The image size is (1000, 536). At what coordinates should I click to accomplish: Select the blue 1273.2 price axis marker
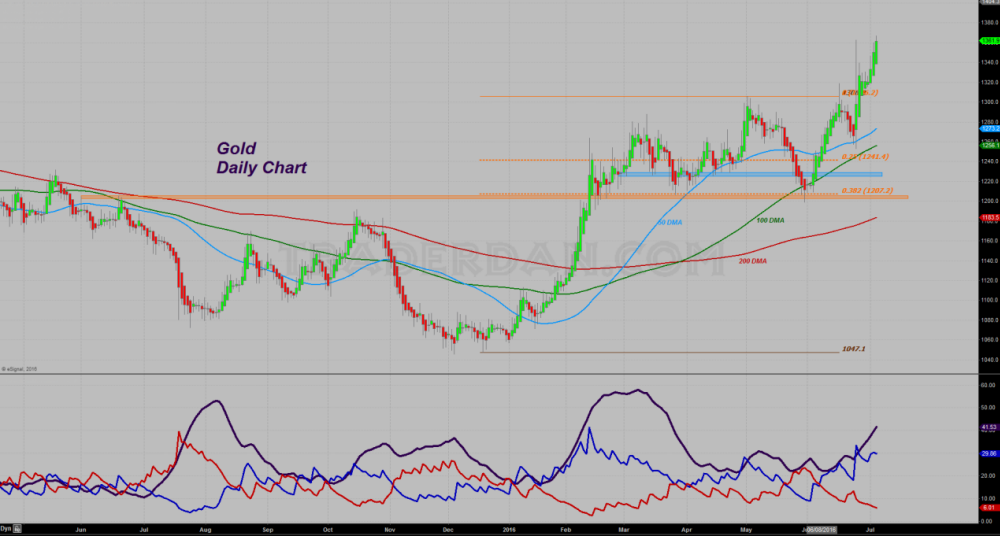(988, 129)
